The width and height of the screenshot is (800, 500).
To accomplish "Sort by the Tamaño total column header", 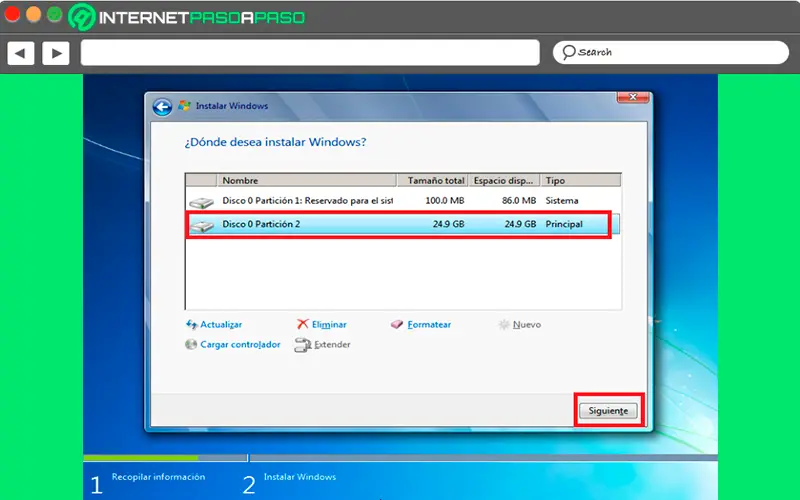I will pos(433,180).
